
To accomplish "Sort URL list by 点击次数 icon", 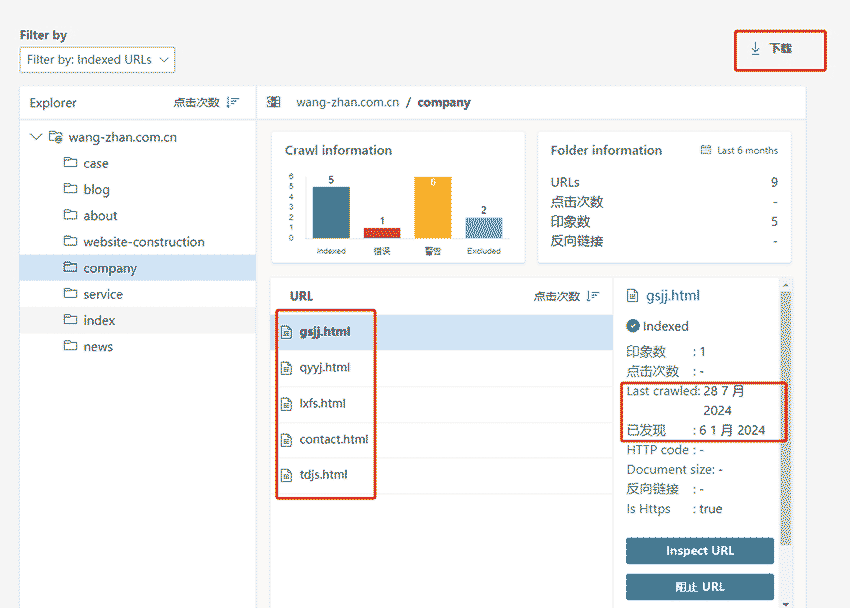I will point(593,296).
